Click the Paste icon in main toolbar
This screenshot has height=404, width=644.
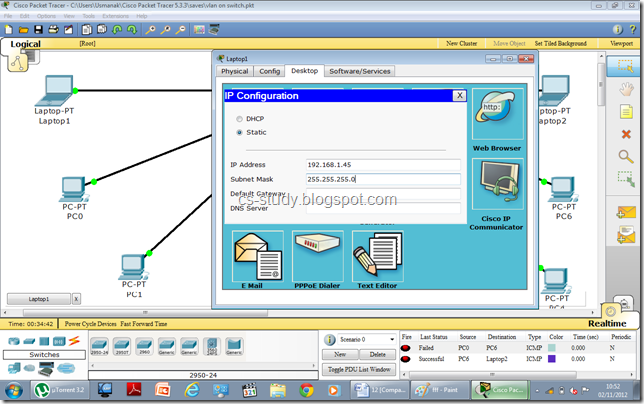102,30
